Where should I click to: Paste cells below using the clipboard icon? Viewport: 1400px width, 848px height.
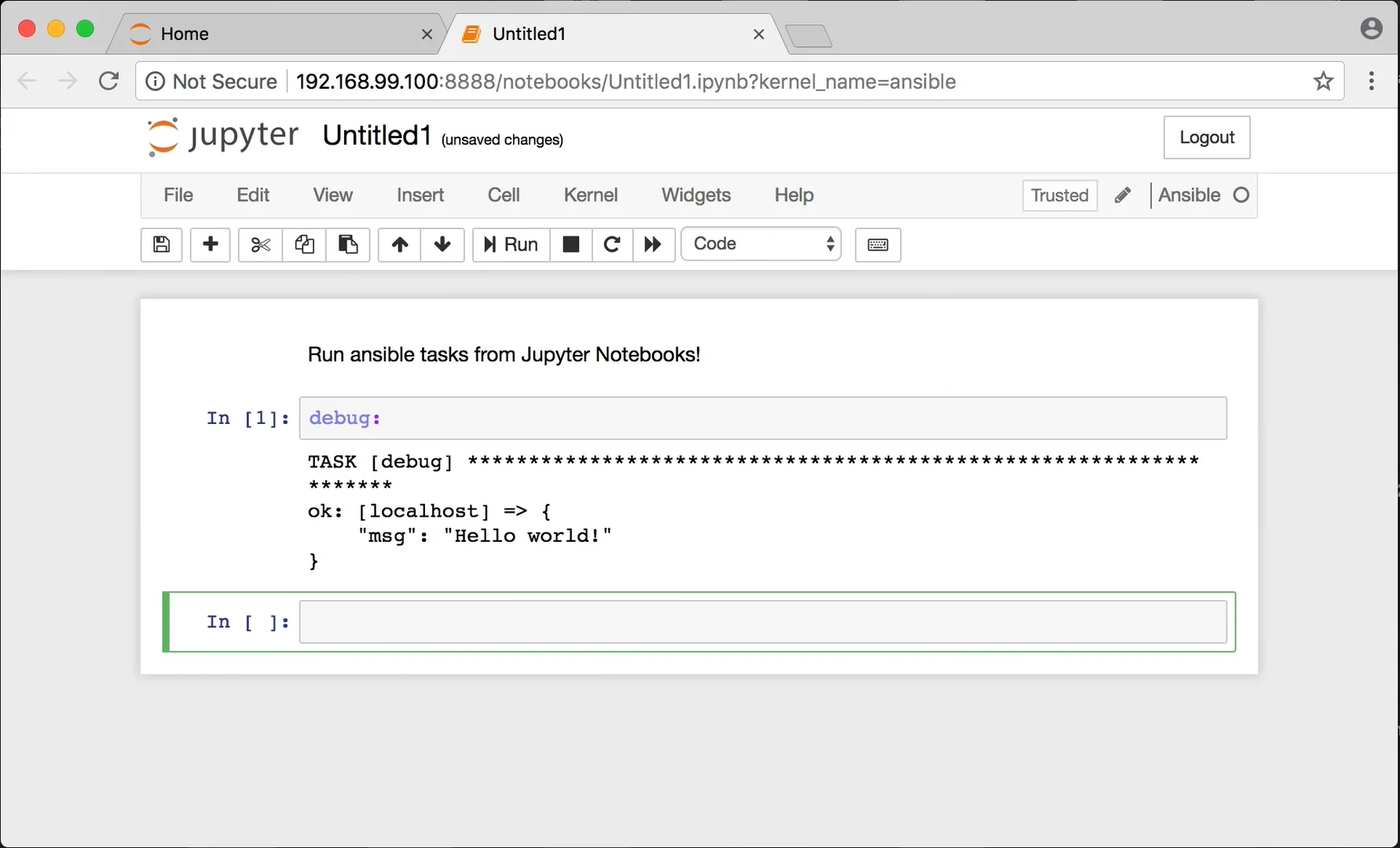point(348,244)
